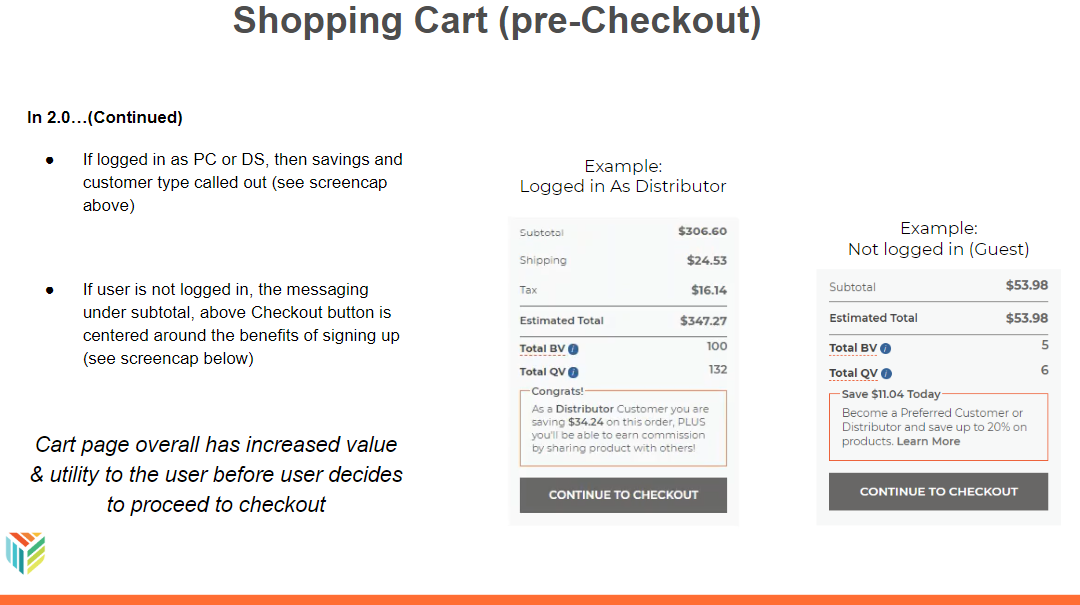Viewport: 1080px width, 605px height.
Task: Click the $24.53 Shipping amount
Action: click(708, 261)
